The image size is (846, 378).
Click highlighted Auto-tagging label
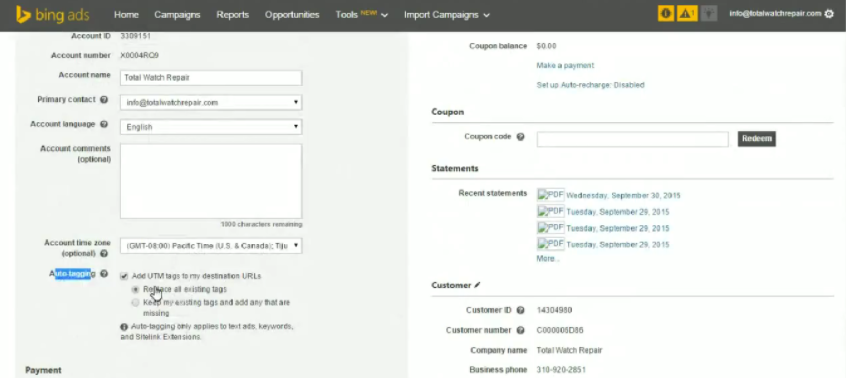(72, 274)
